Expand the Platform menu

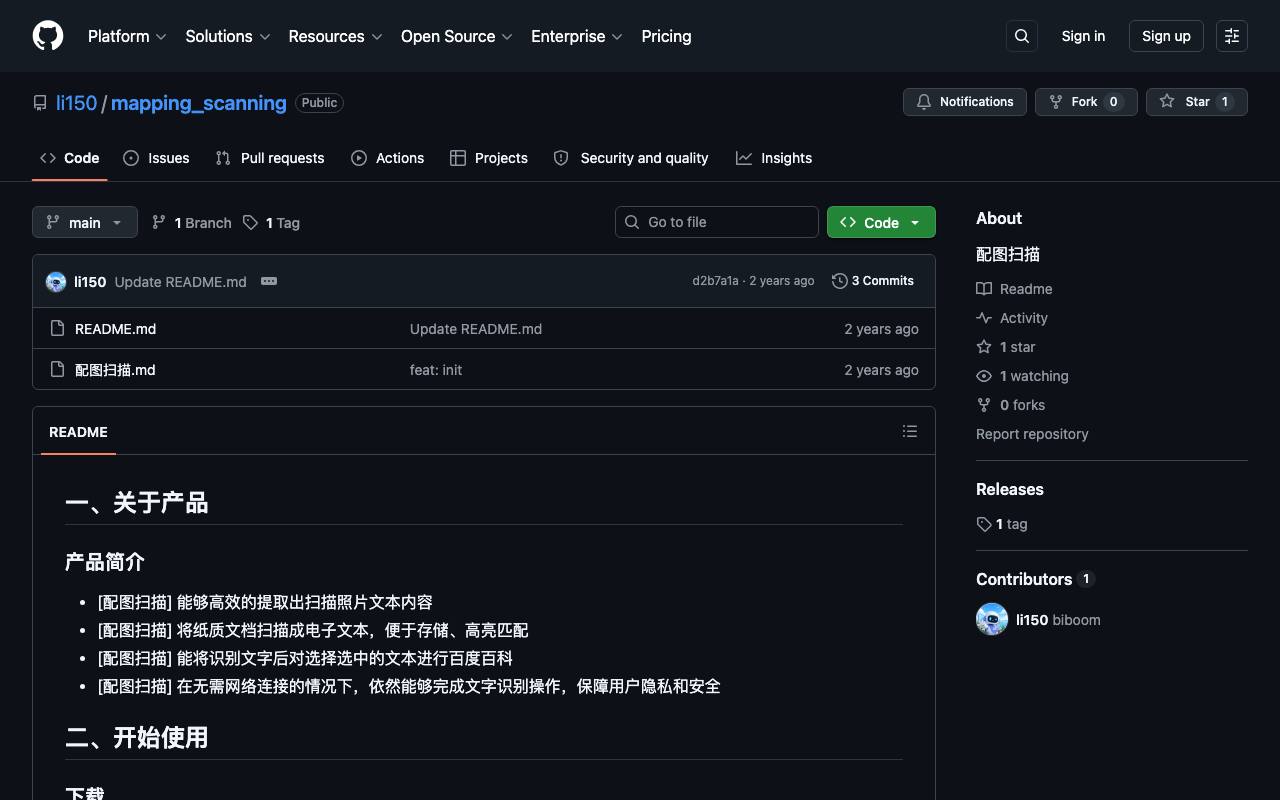pyautogui.click(x=127, y=36)
